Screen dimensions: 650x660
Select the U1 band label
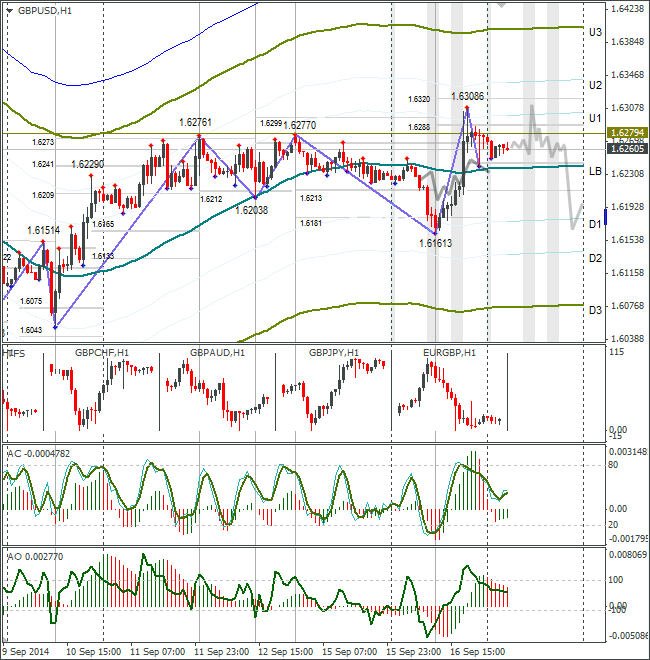(x=595, y=118)
